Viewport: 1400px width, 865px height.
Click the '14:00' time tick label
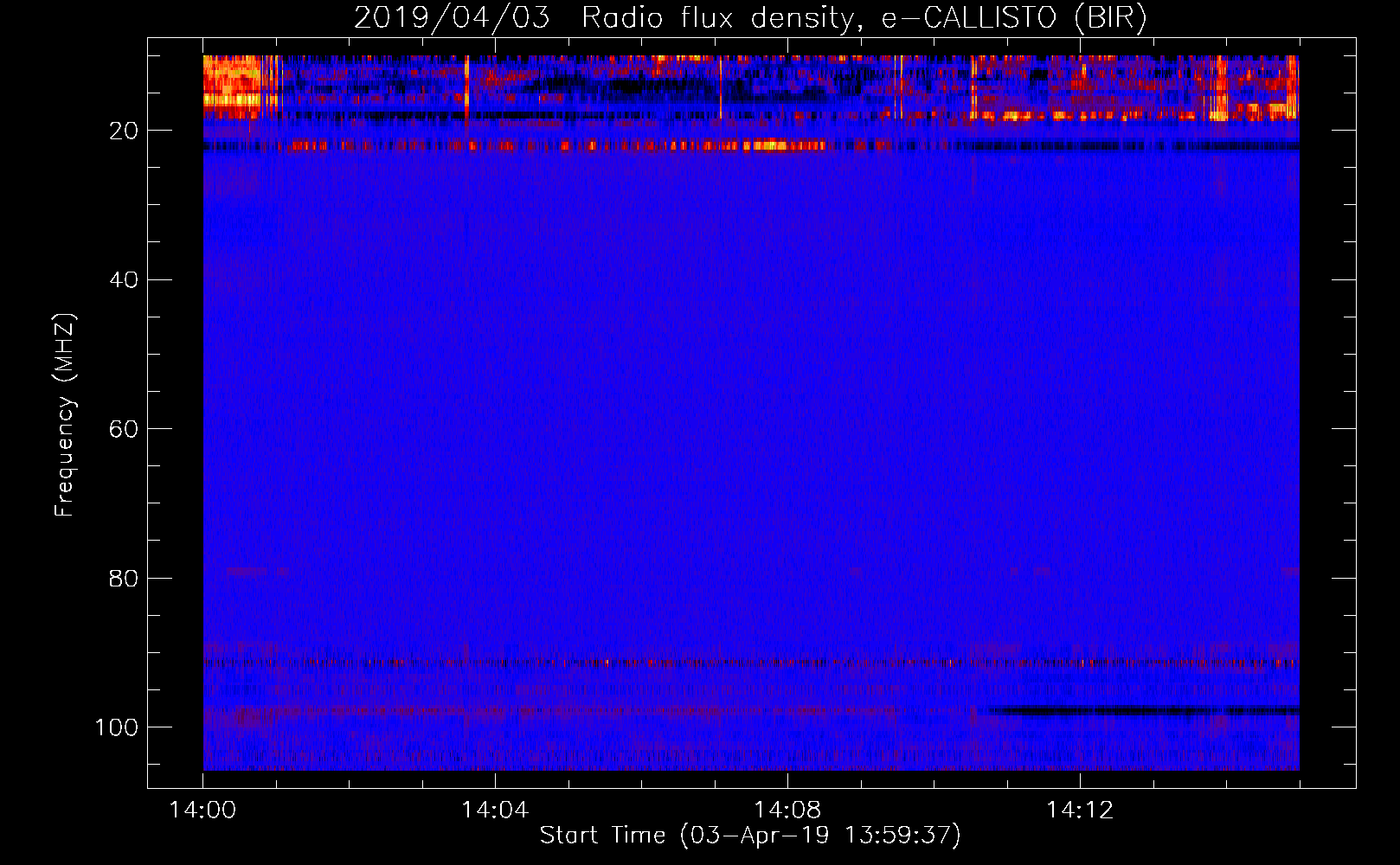point(202,810)
